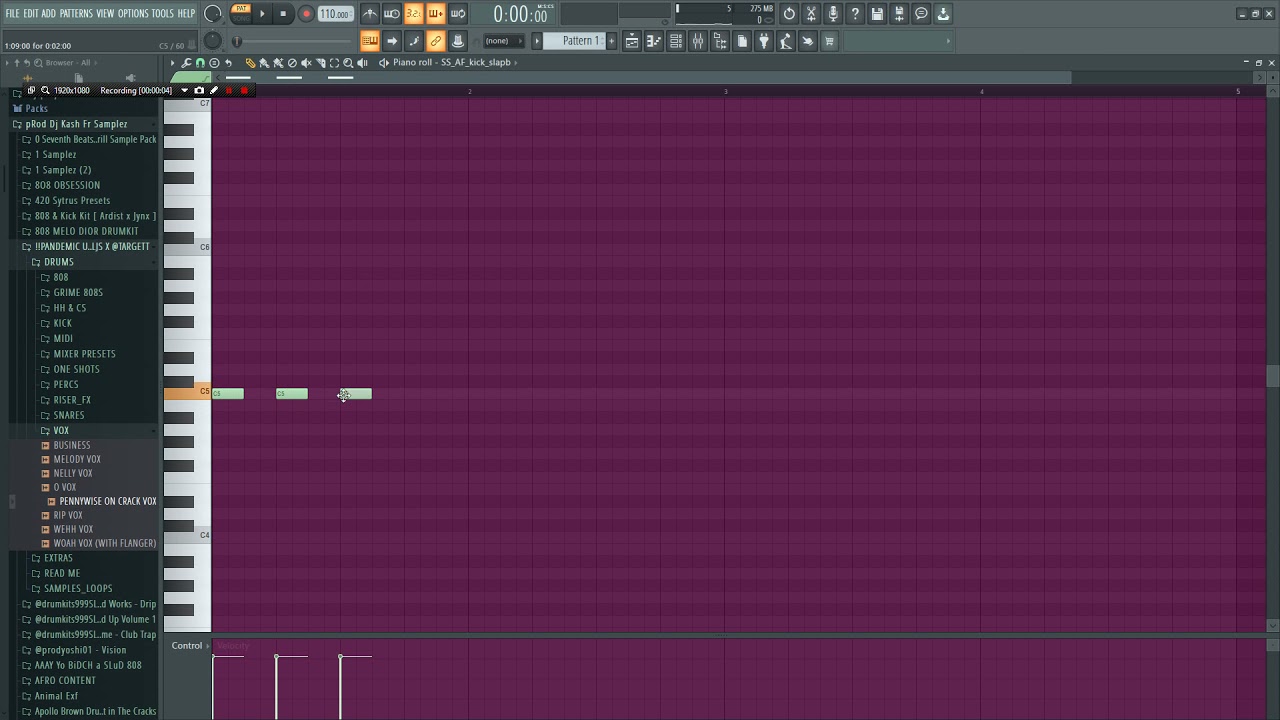Click the Stop button
This screenshot has width=1280, height=720.
283,14
